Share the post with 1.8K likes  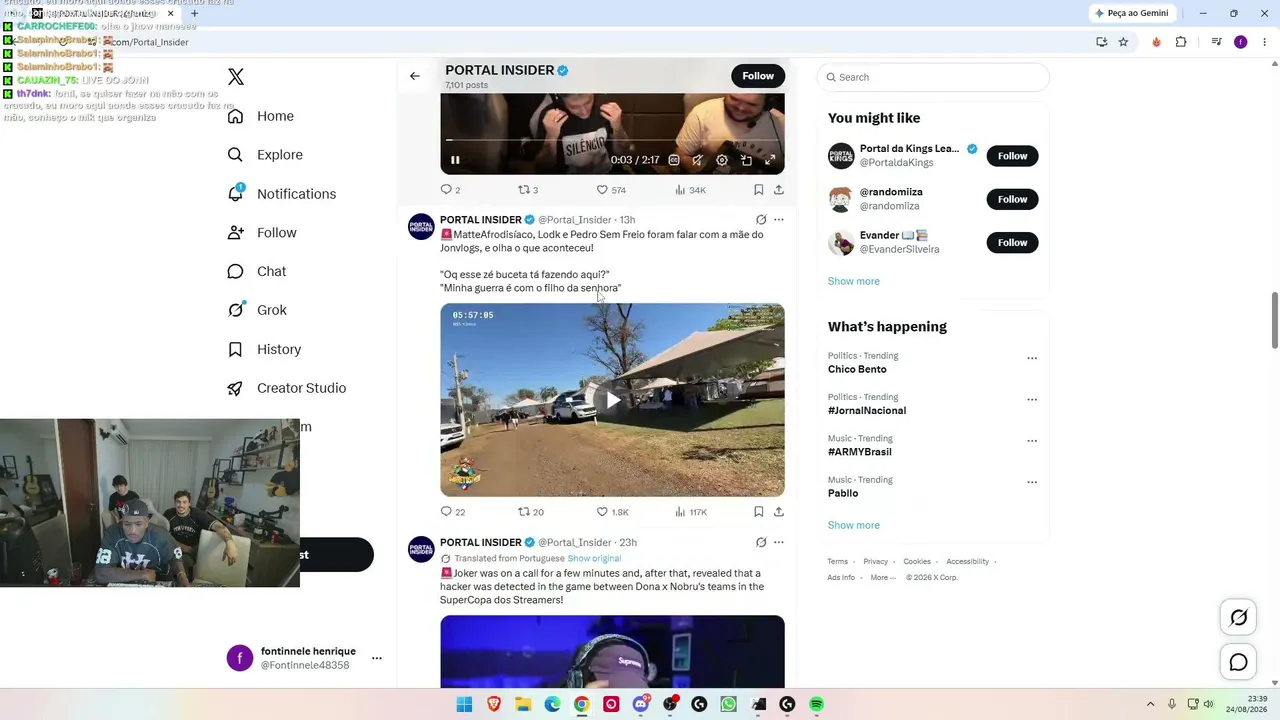pyautogui.click(x=779, y=512)
